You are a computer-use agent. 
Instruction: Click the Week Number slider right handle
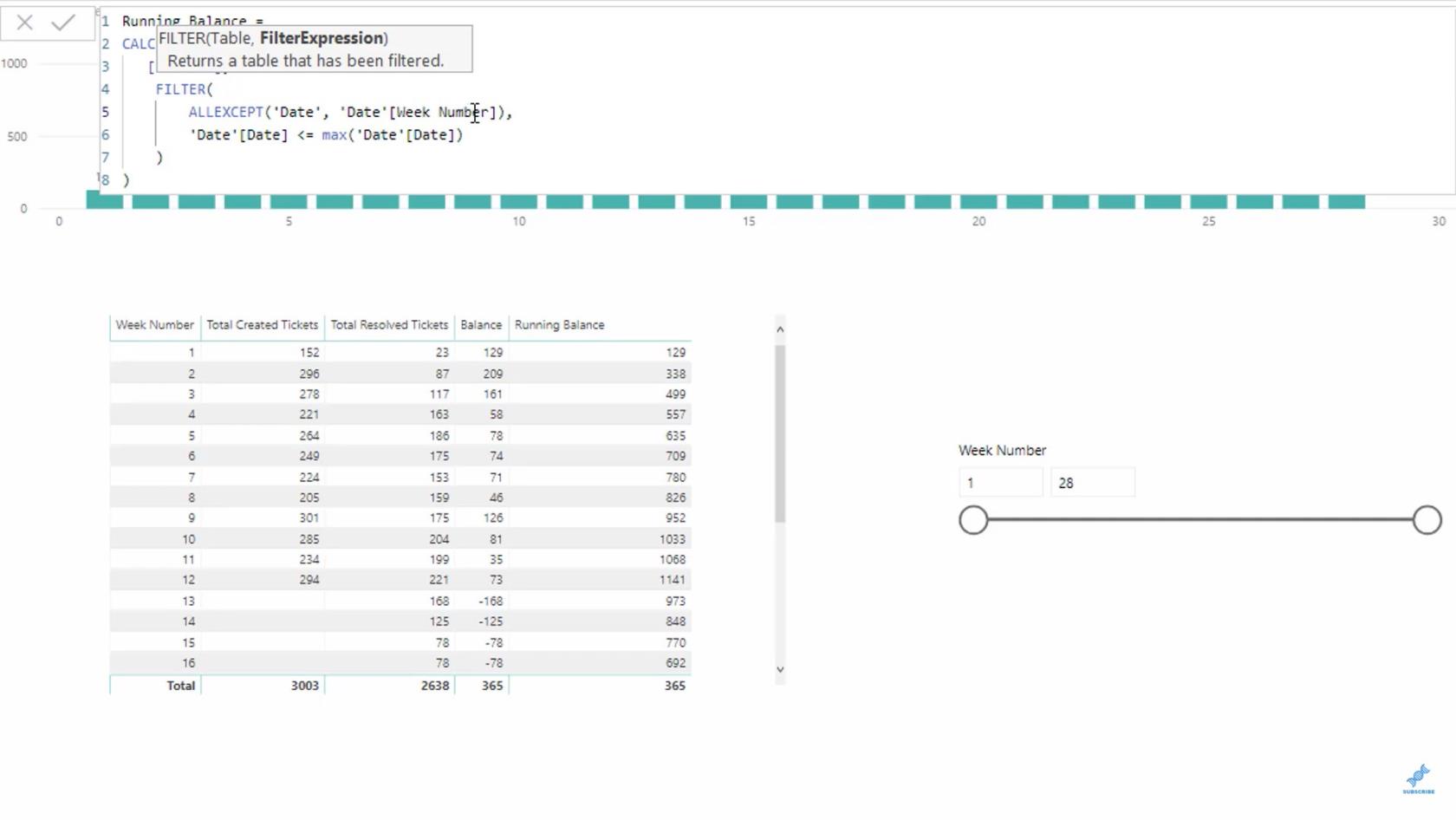point(1427,520)
